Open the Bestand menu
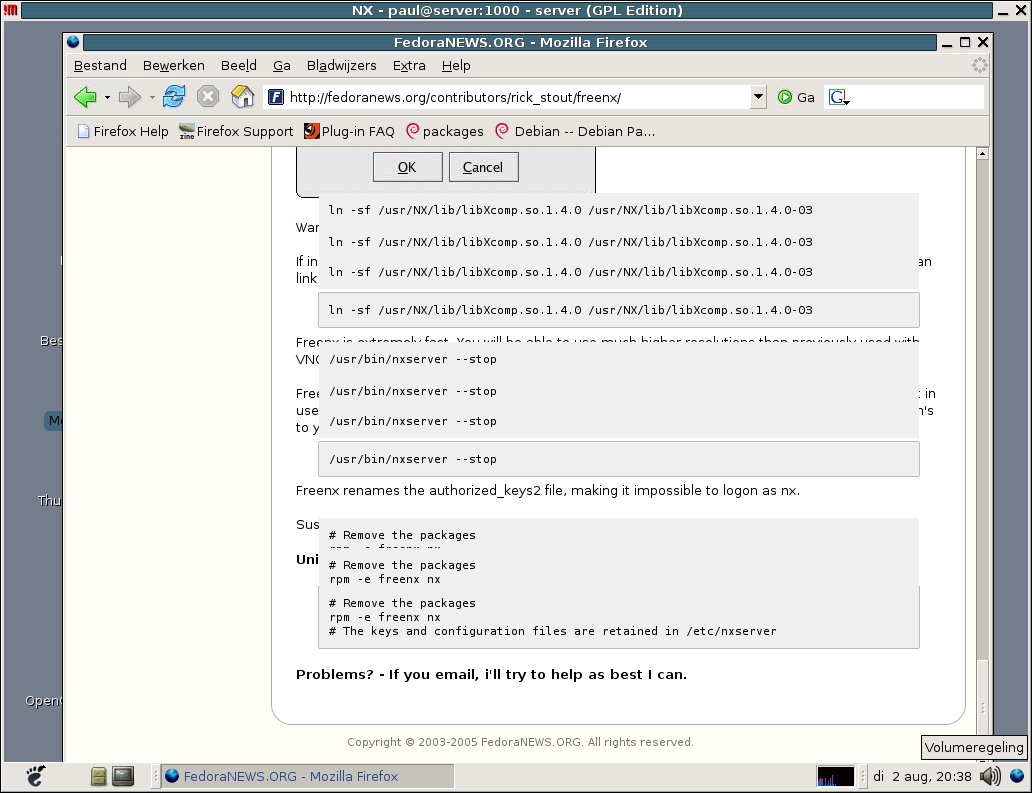The image size is (1032, 793). 100,66
